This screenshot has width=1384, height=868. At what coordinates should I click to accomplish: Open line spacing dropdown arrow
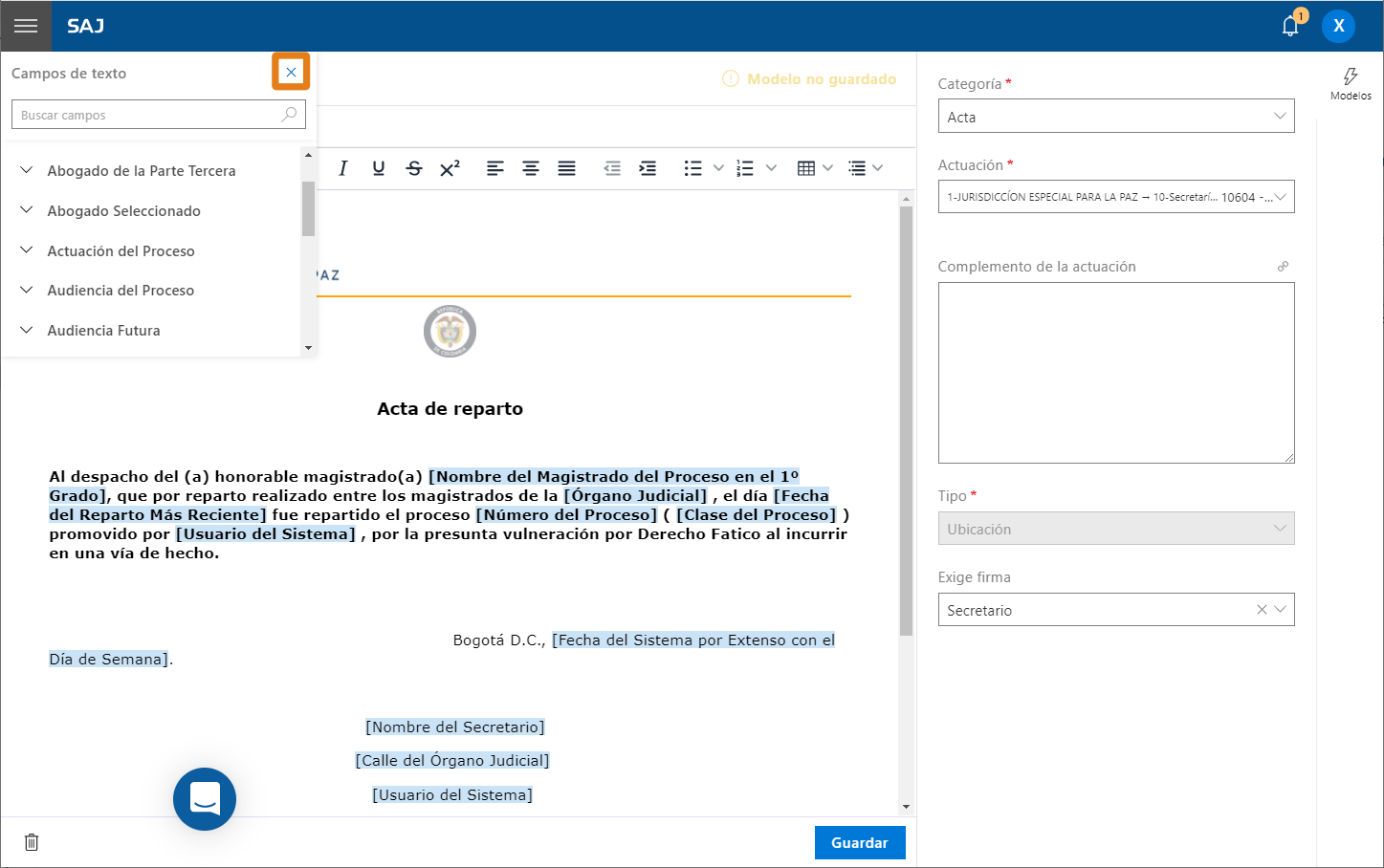pos(877,168)
